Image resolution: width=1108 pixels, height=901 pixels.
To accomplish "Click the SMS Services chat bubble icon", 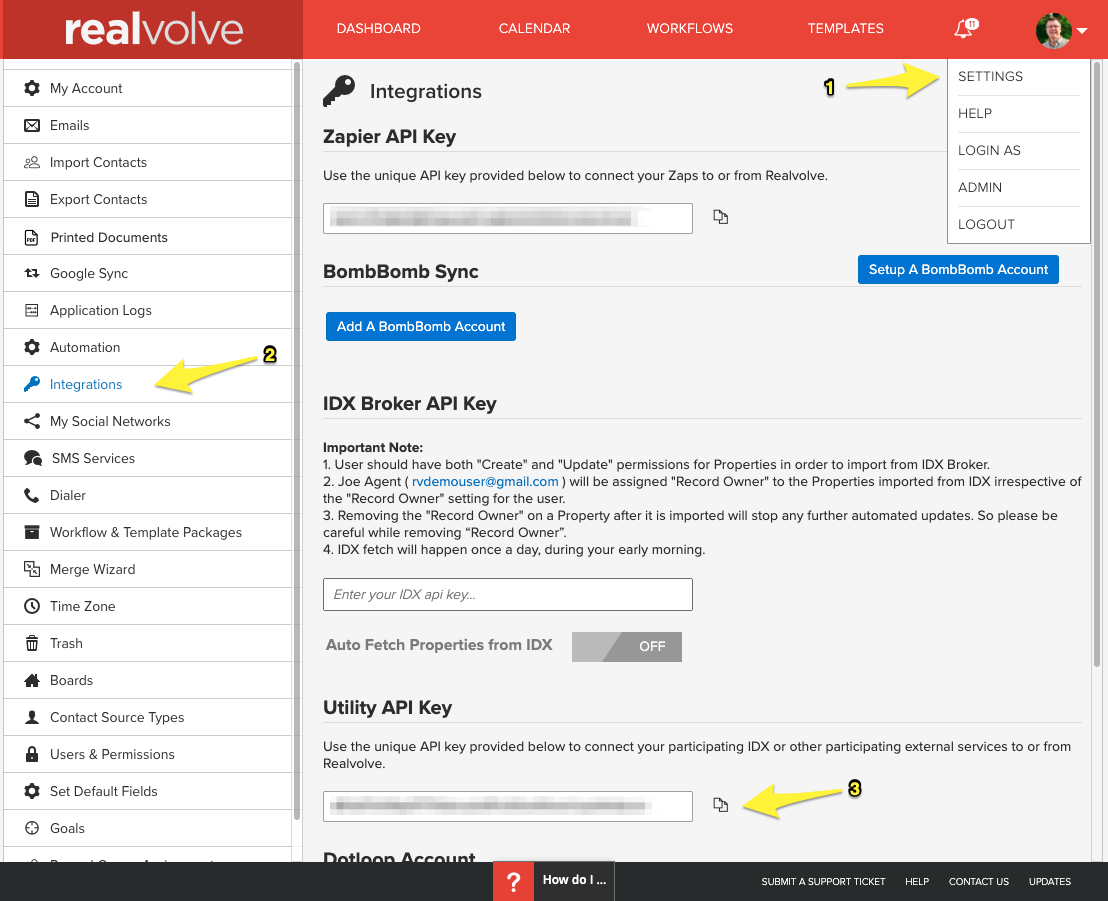I will (x=33, y=458).
